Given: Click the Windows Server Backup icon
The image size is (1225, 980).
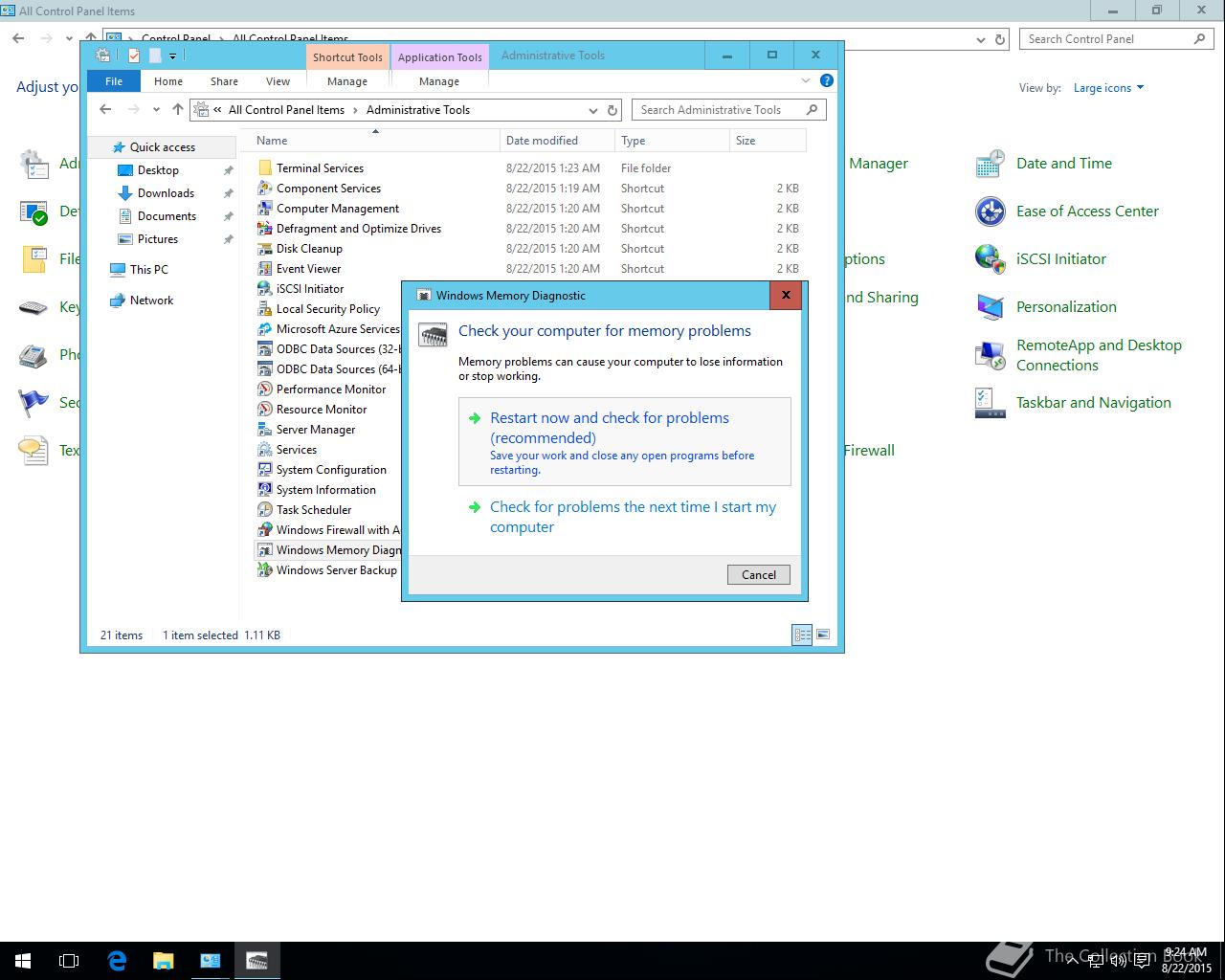Looking at the screenshot, I should tap(265, 570).
